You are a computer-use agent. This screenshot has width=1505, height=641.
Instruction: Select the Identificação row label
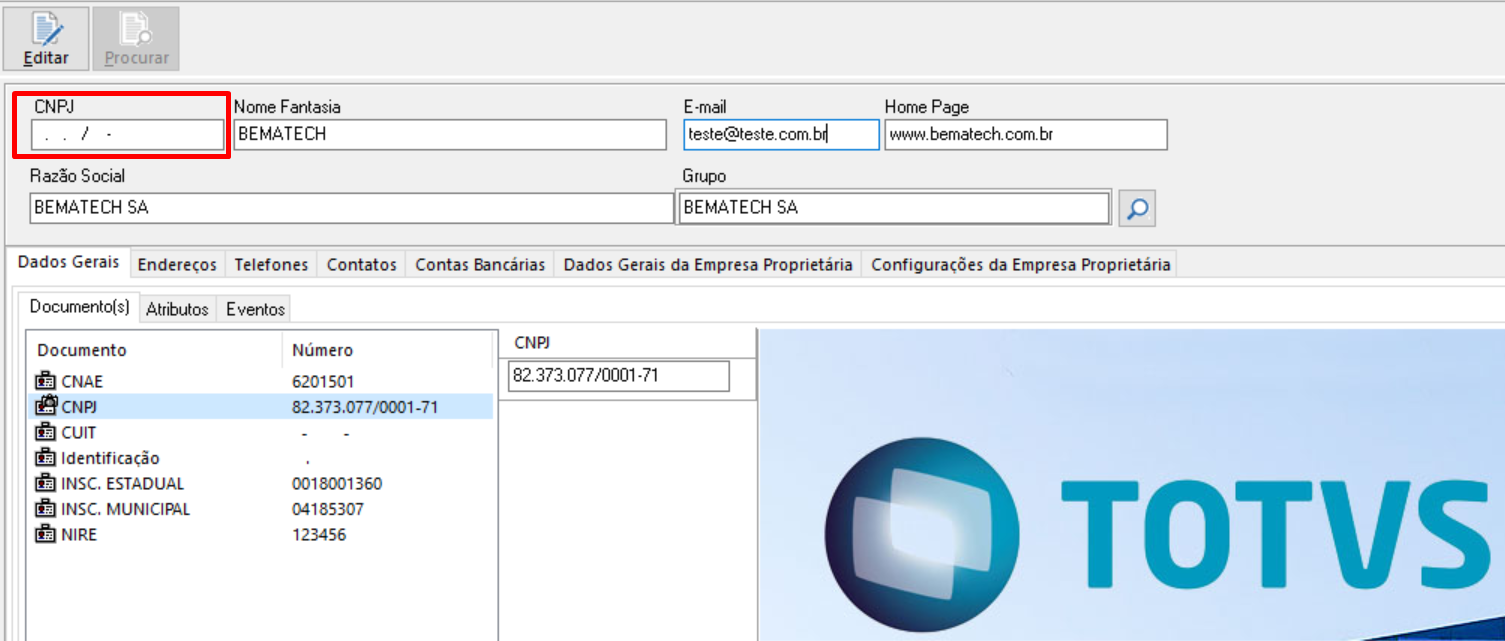click(110, 459)
